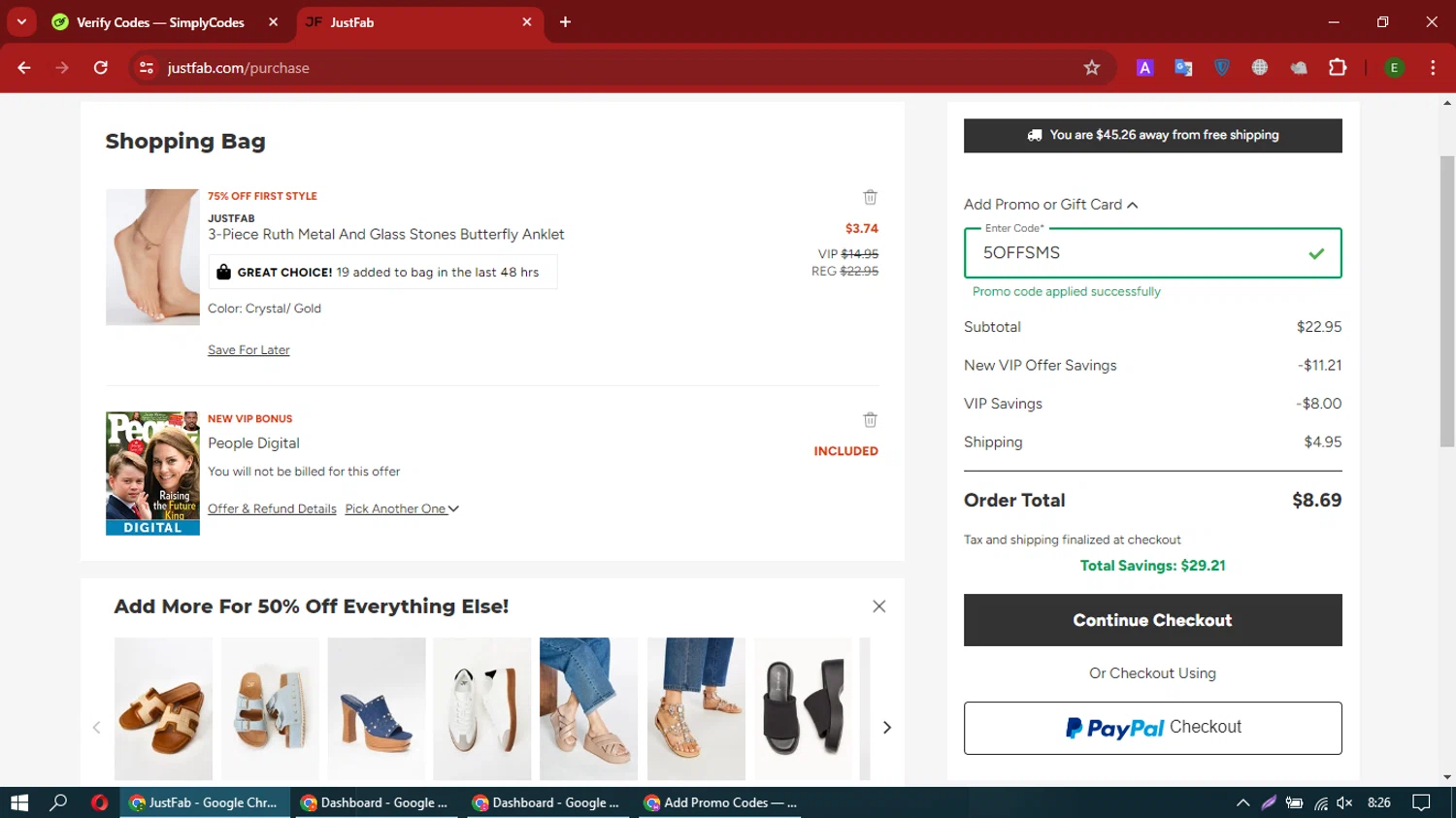This screenshot has height=818, width=1456.
Task: Open Windows taskbar search
Action: (x=58, y=802)
